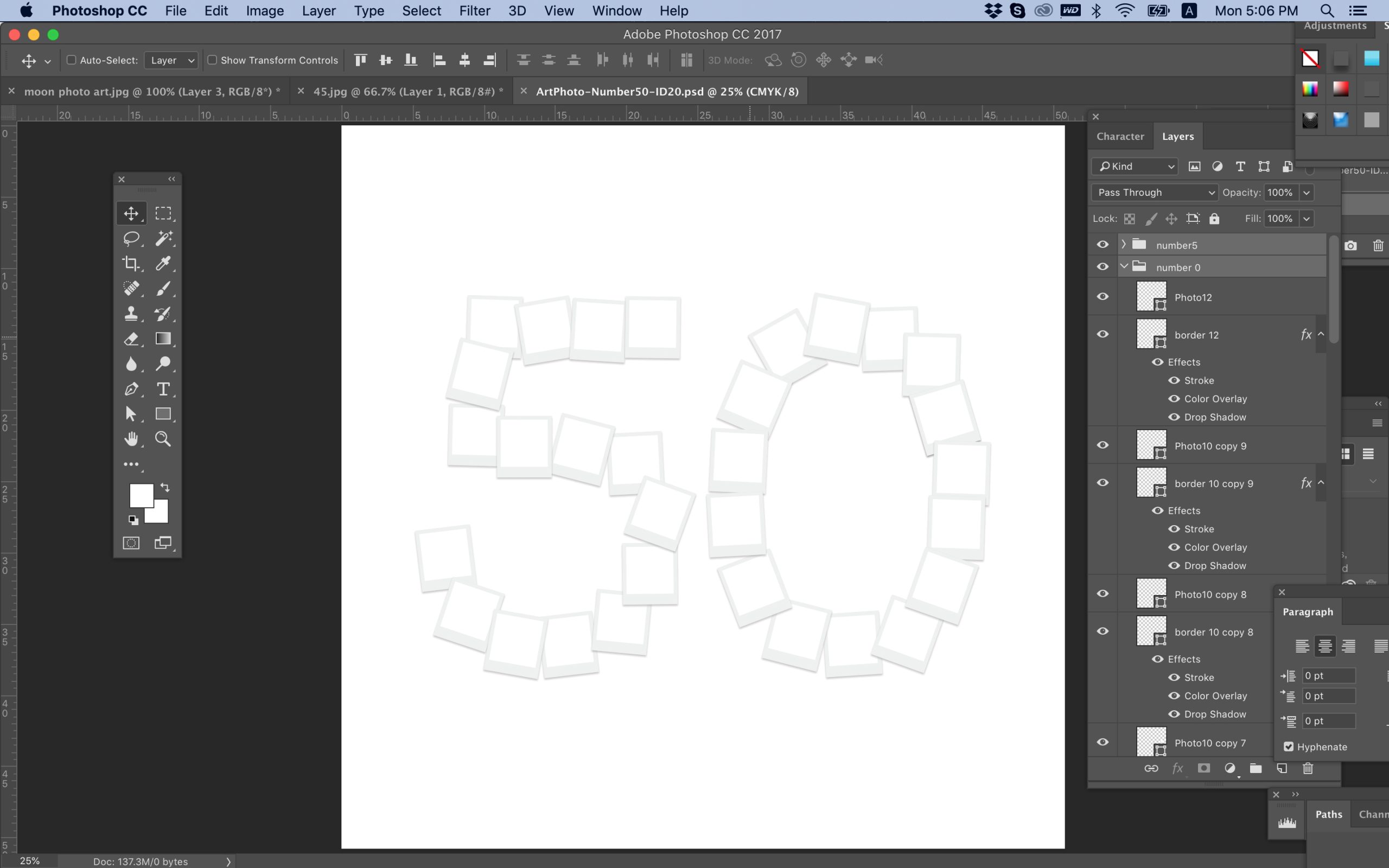Screen dimensions: 1389x868
Task: Select the Horizontal Type tool
Action: pyautogui.click(x=163, y=389)
